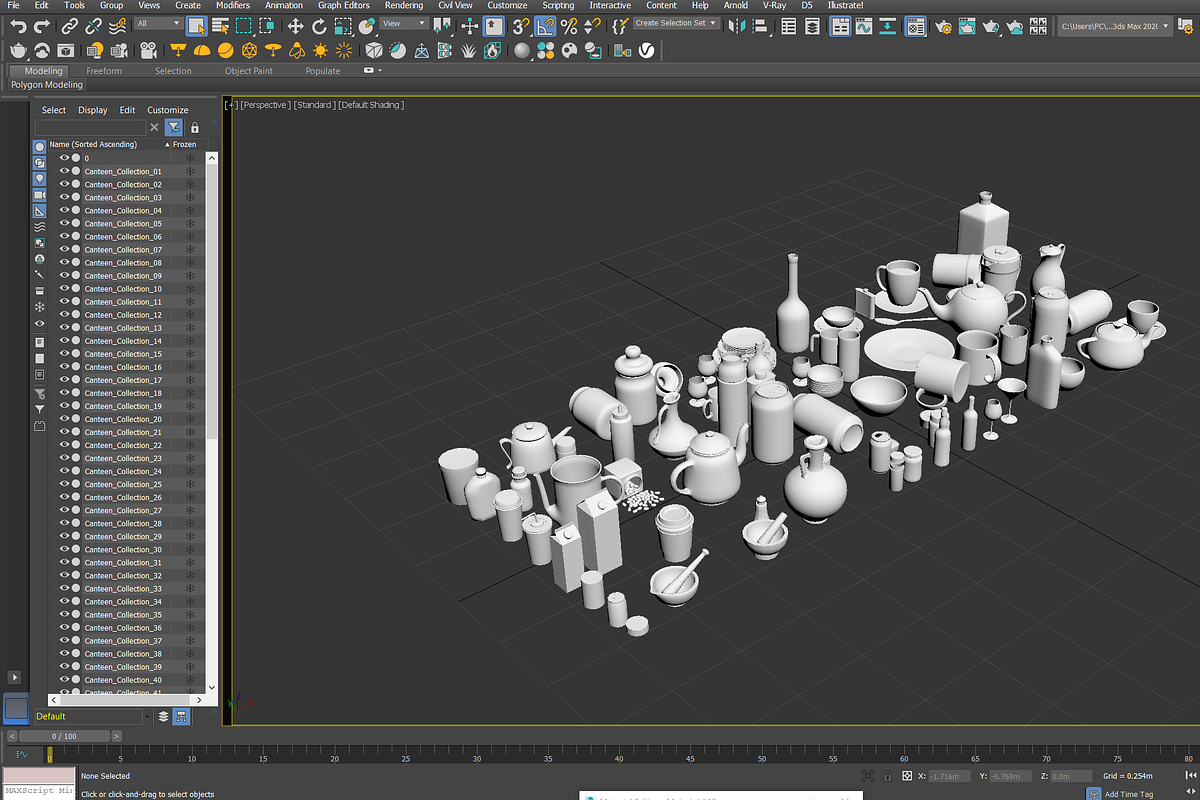Click the Percent Snap toggle icon
1200x800 pixels.
coord(568,27)
